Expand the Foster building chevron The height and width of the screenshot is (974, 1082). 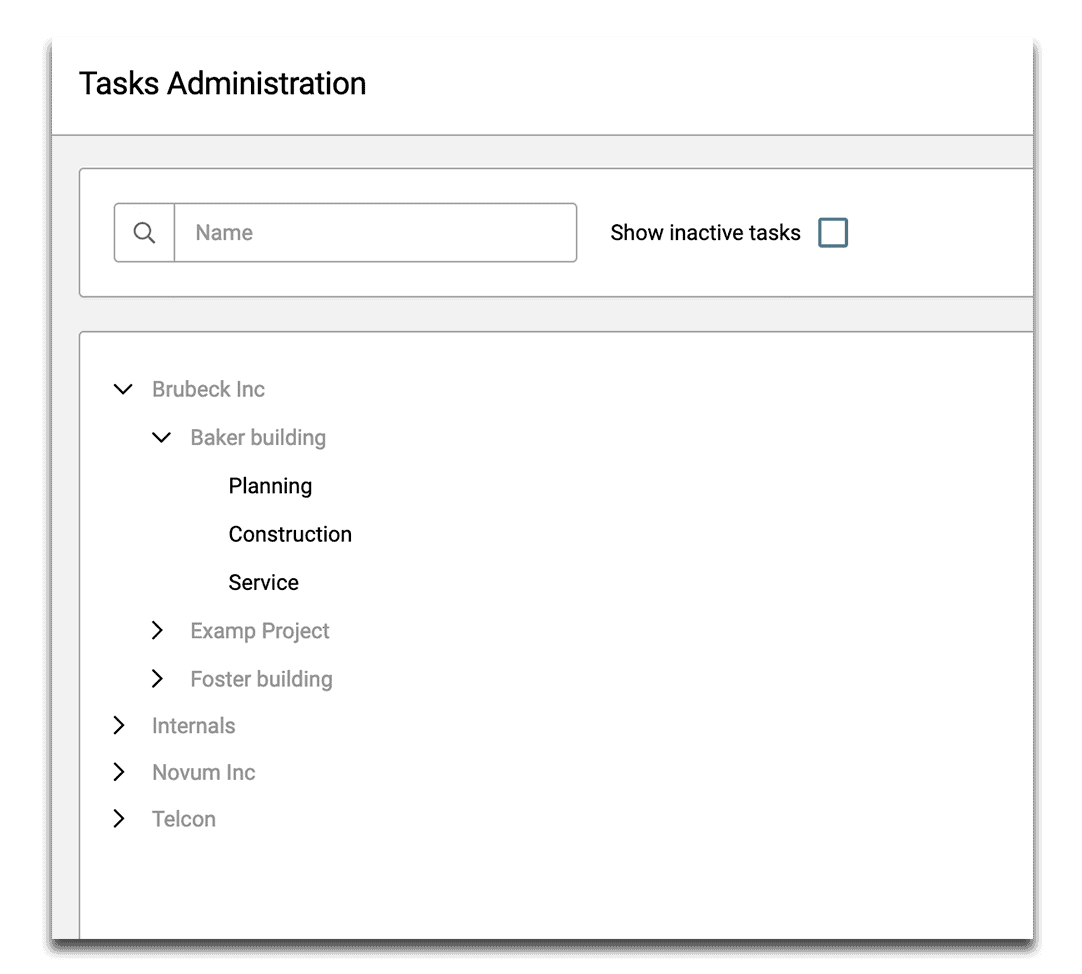[157, 679]
